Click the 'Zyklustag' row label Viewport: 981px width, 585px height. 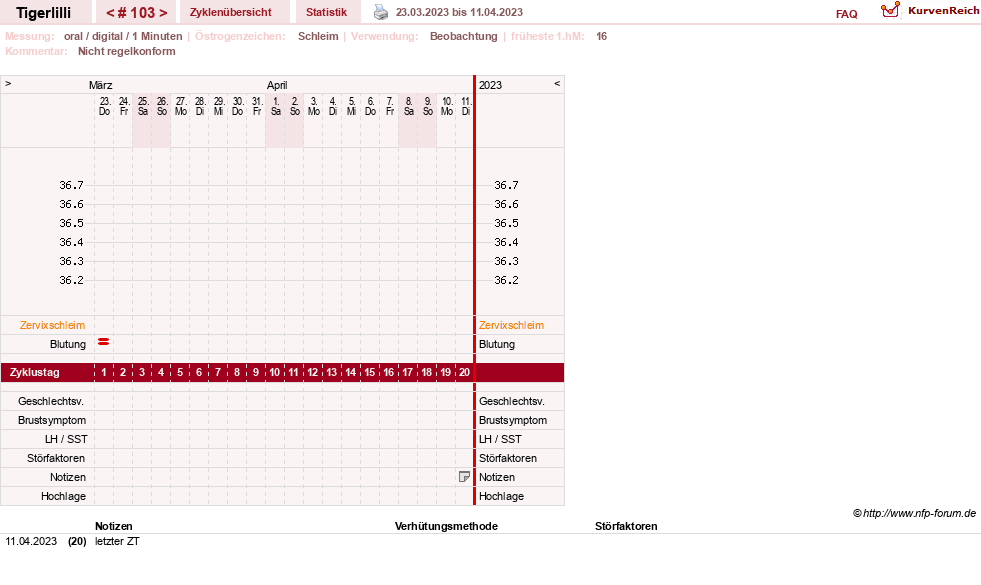point(35,372)
